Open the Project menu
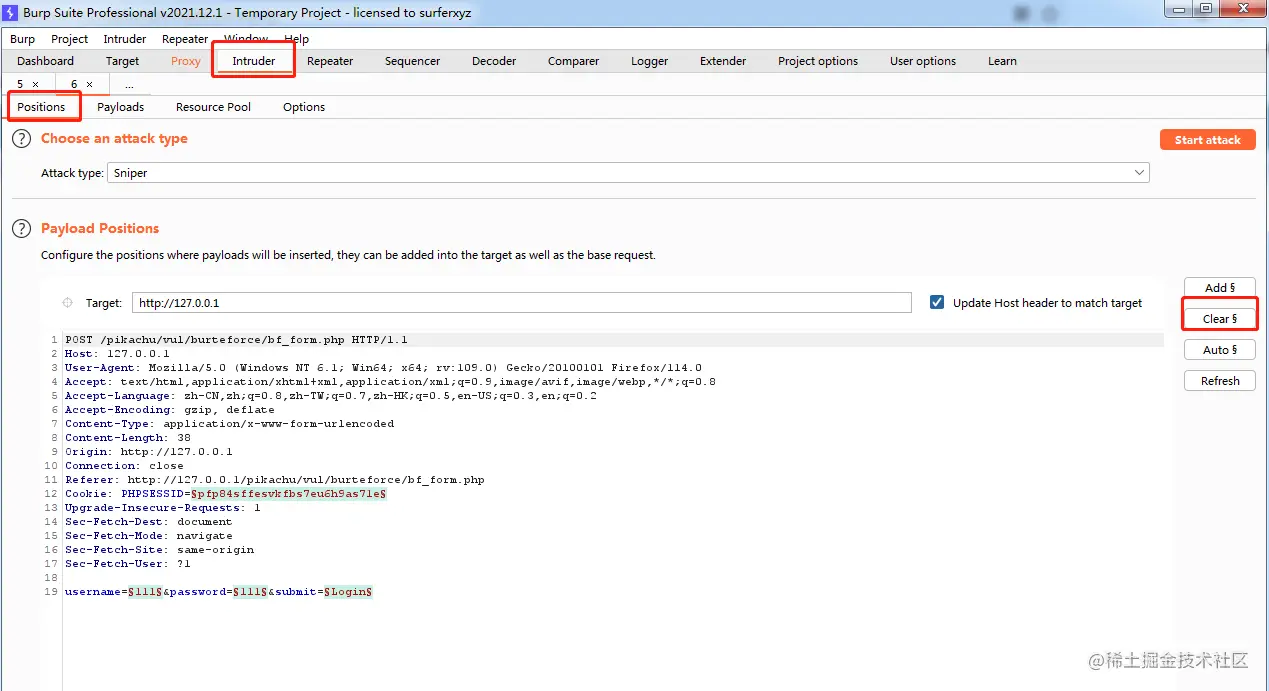The height and width of the screenshot is (691, 1269). (70, 39)
